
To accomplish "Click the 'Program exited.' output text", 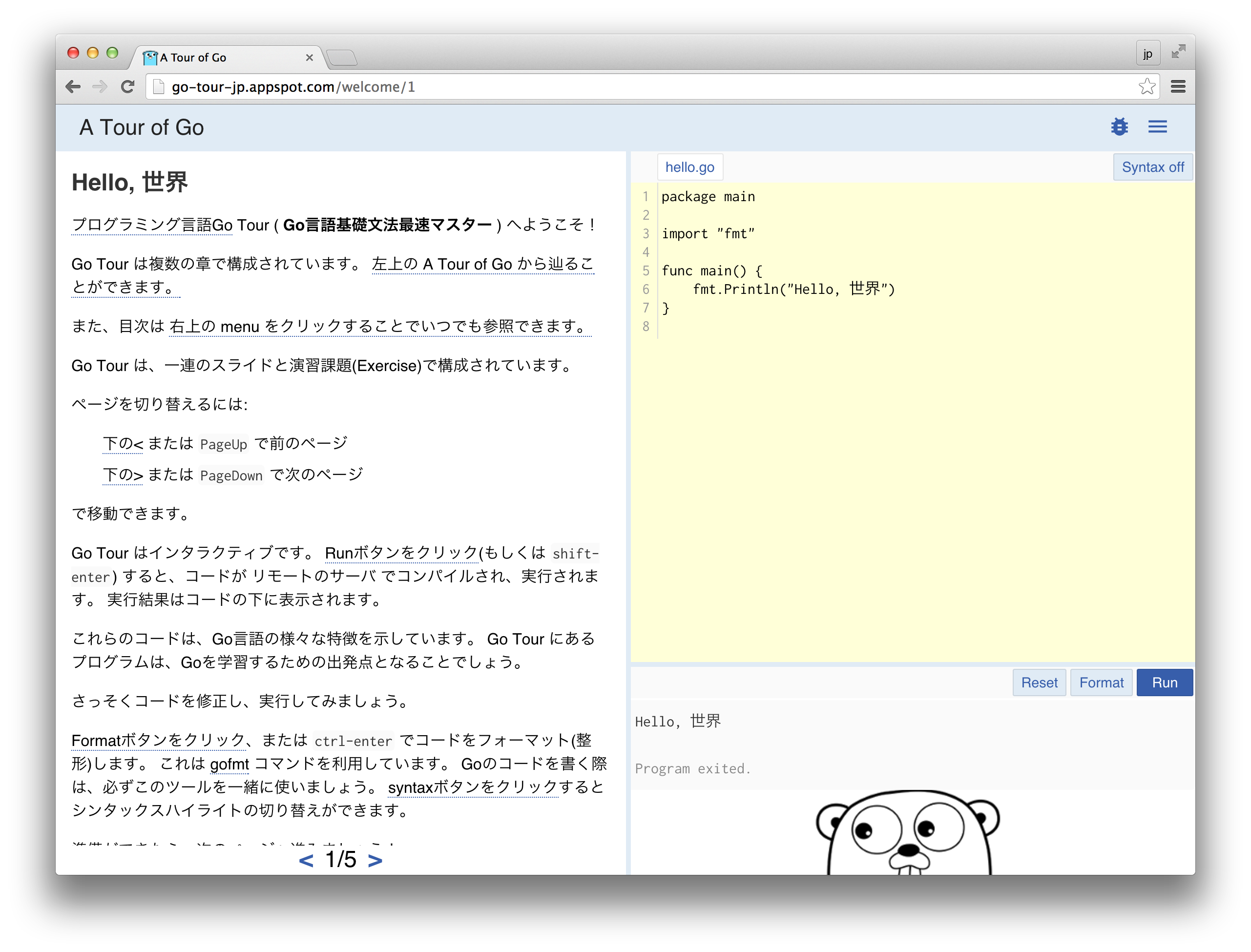I will tap(693, 768).
